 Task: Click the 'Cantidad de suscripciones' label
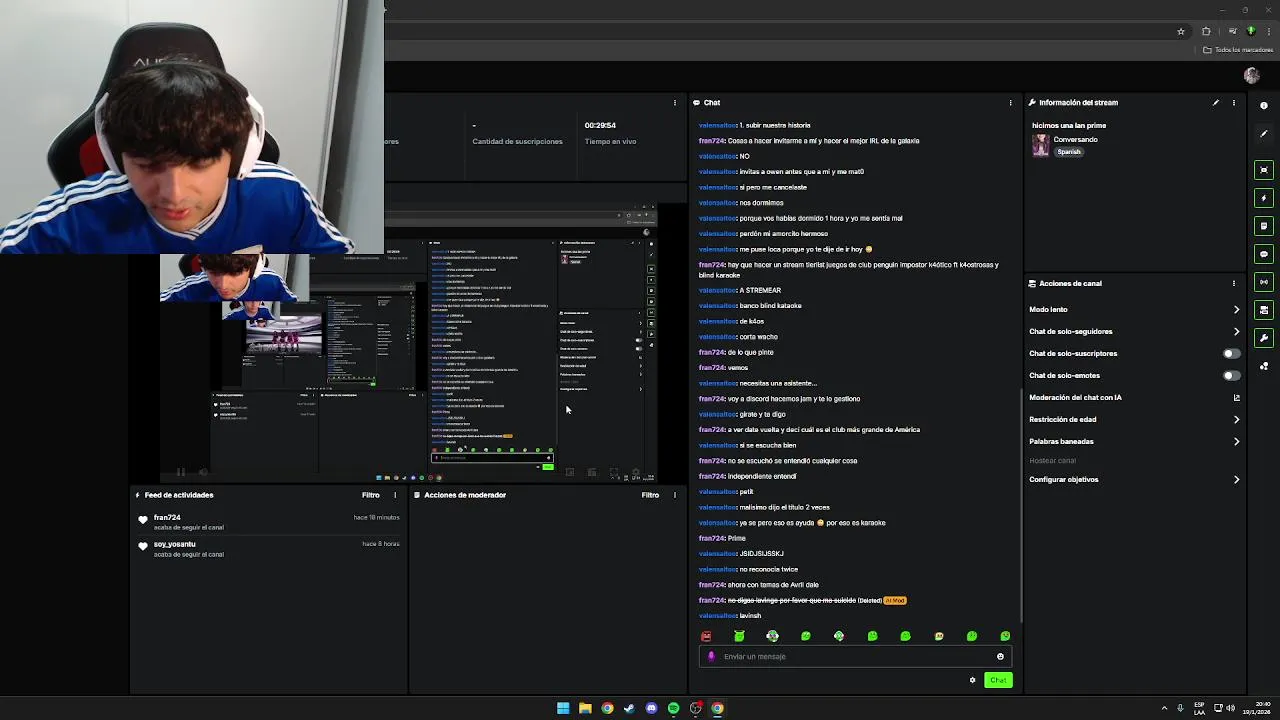coord(517,141)
